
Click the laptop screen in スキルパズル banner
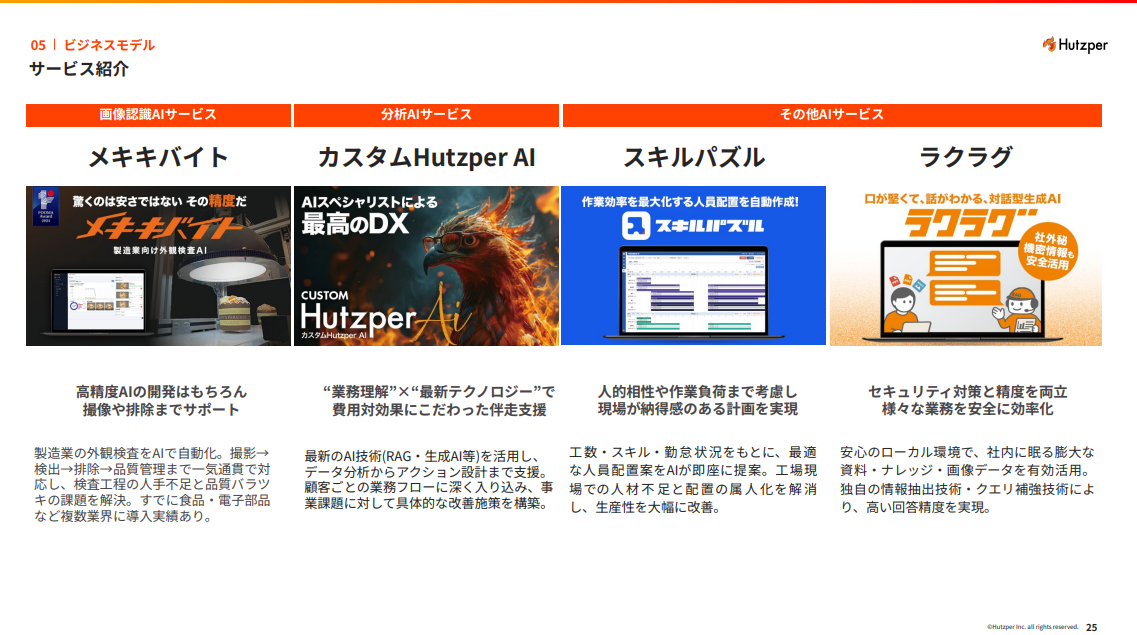693,291
